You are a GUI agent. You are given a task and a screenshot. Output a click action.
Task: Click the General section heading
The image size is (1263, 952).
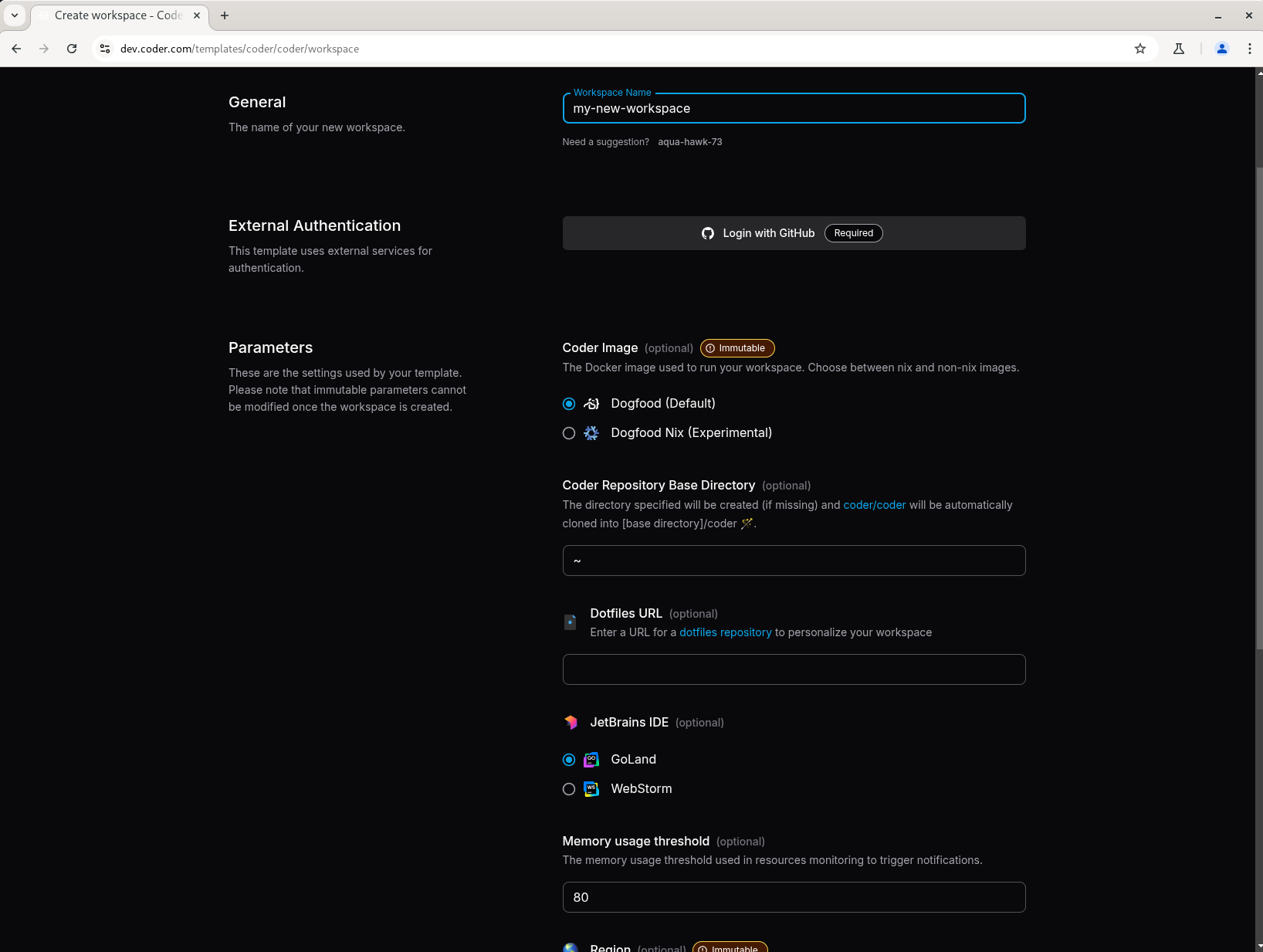point(257,102)
